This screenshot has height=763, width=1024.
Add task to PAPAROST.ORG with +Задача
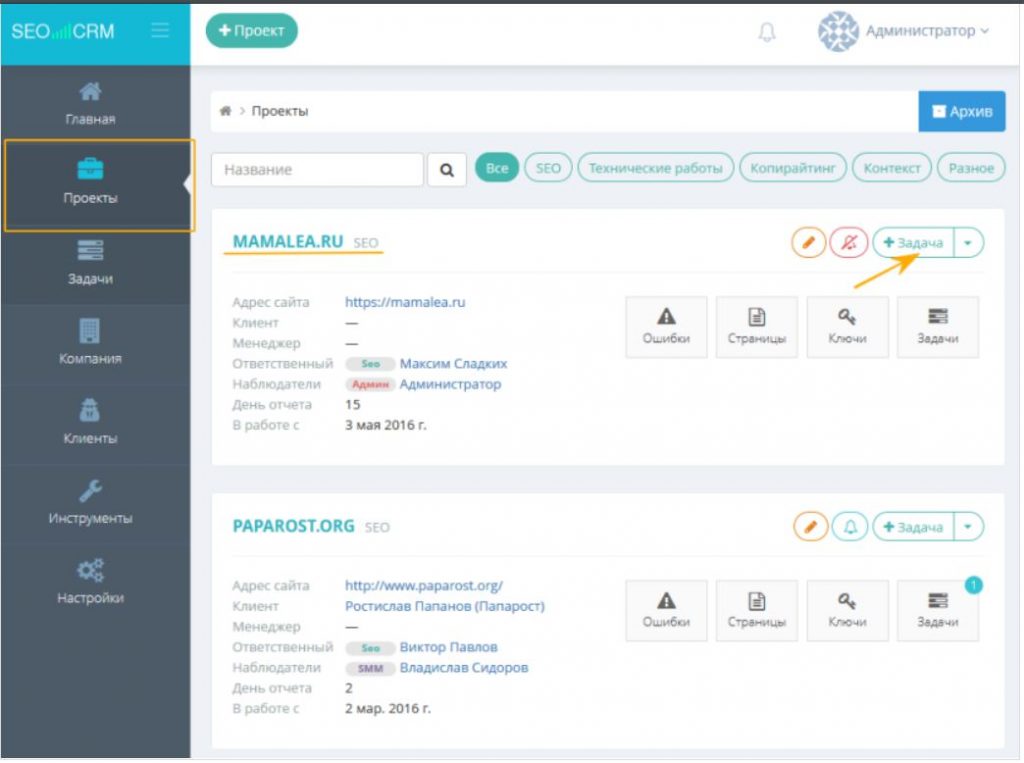click(x=914, y=527)
